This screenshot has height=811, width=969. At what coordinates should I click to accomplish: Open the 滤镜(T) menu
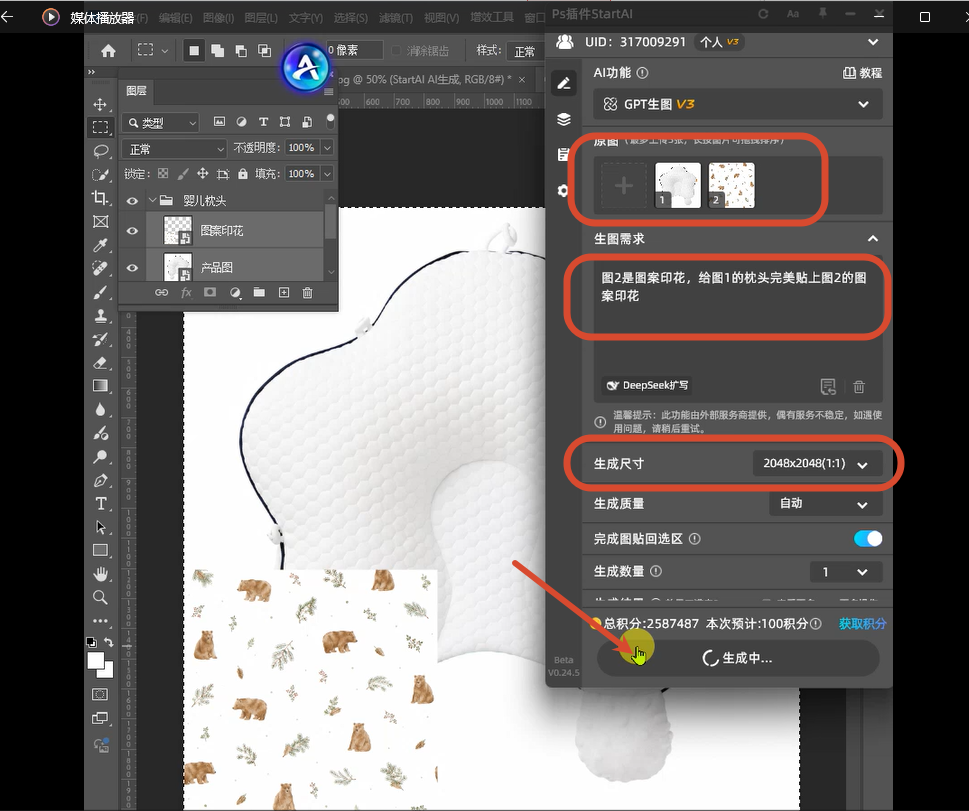[396, 18]
